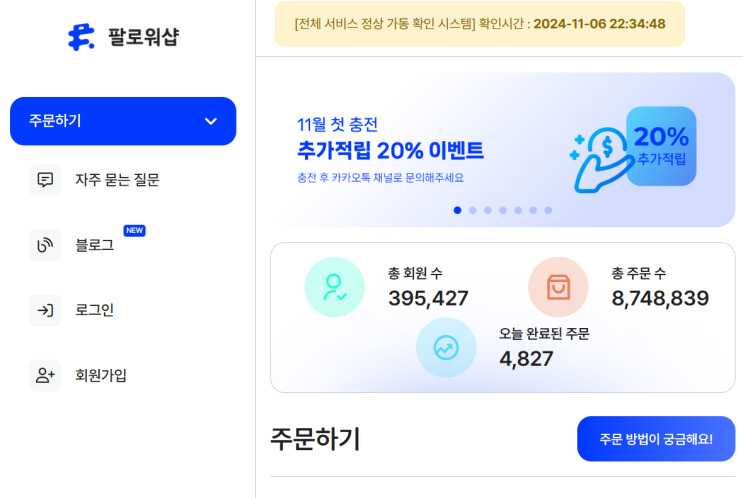The height and width of the screenshot is (498, 743).
Task: Select the 로그인 menu item
Action: click(94, 310)
